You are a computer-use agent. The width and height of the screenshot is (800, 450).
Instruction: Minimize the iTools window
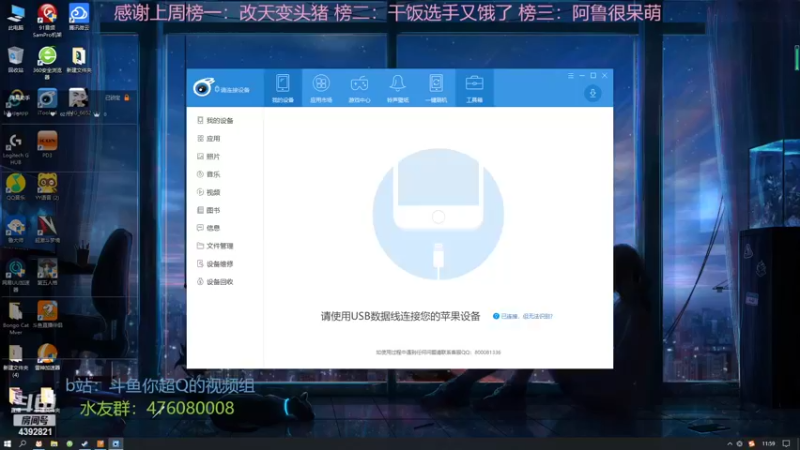click(x=582, y=76)
